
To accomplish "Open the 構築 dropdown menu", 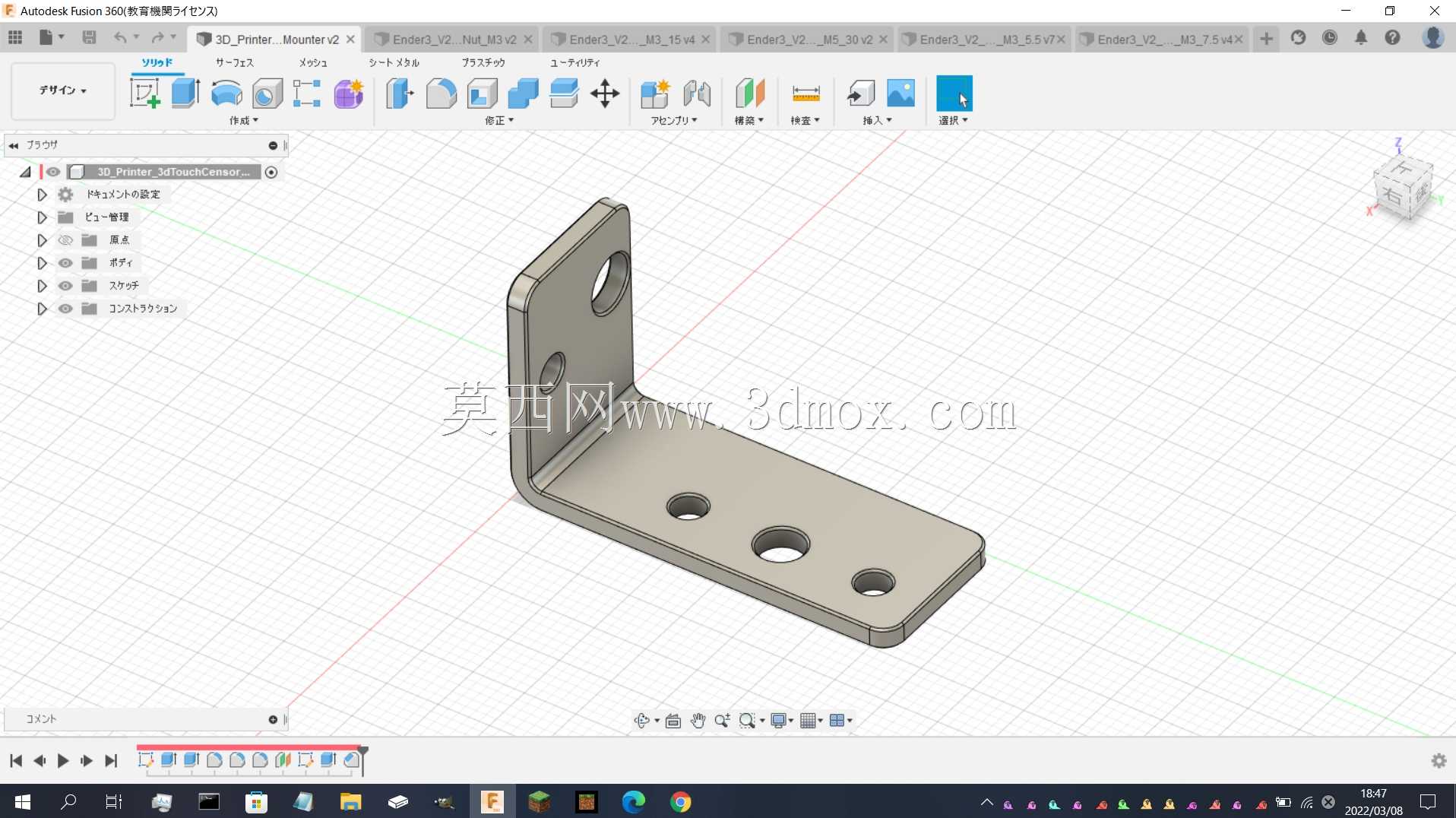I will click(749, 121).
